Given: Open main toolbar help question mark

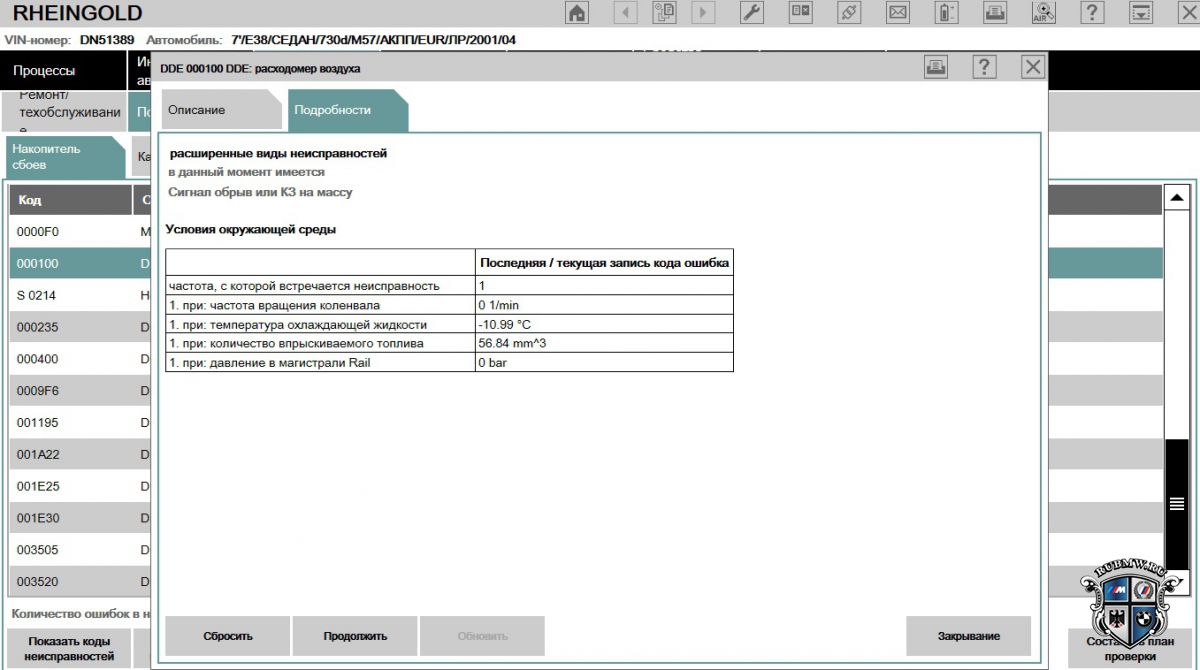Looking at the screenshot, I should point(1092,13).
